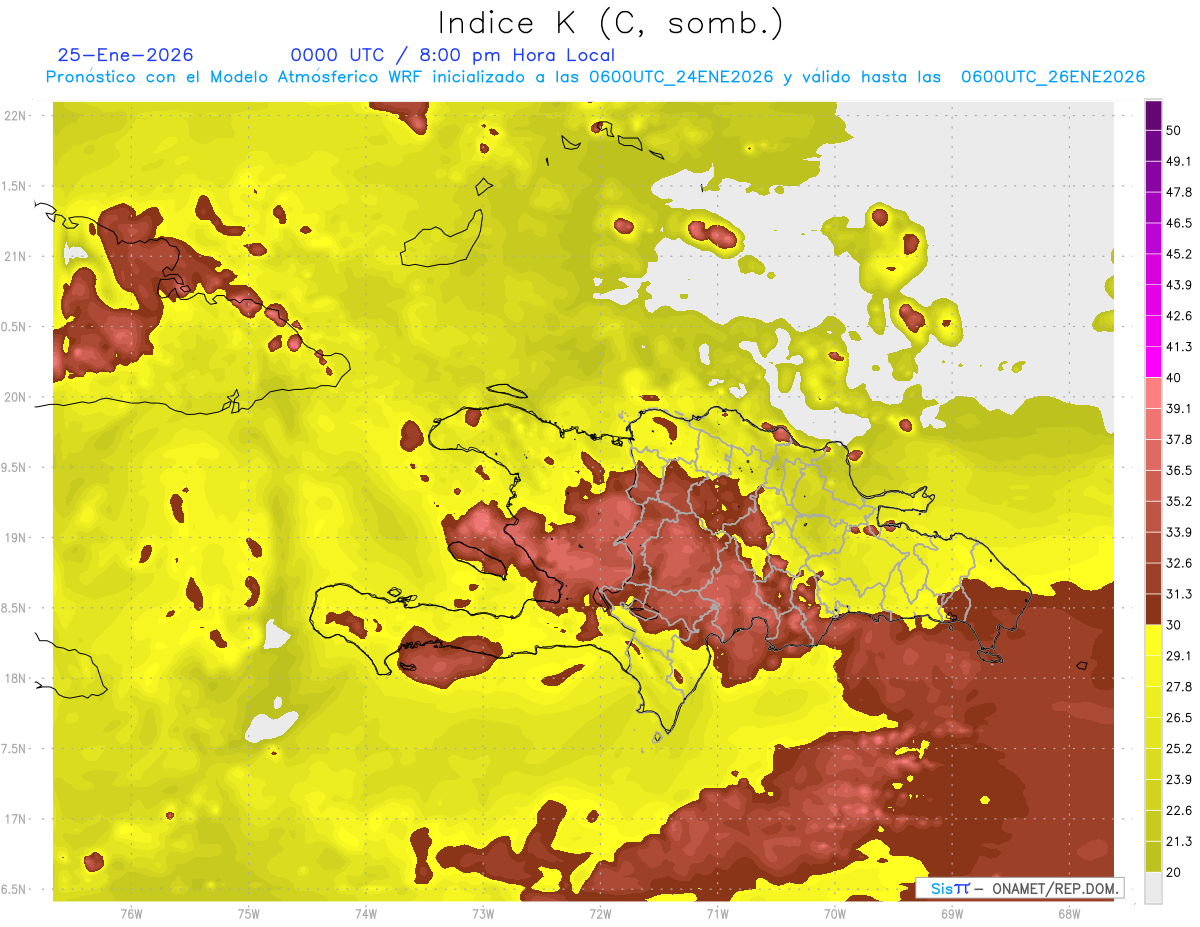Click the 76W longitude axis label
1200x927 pixels.
(x=131, y=913)
